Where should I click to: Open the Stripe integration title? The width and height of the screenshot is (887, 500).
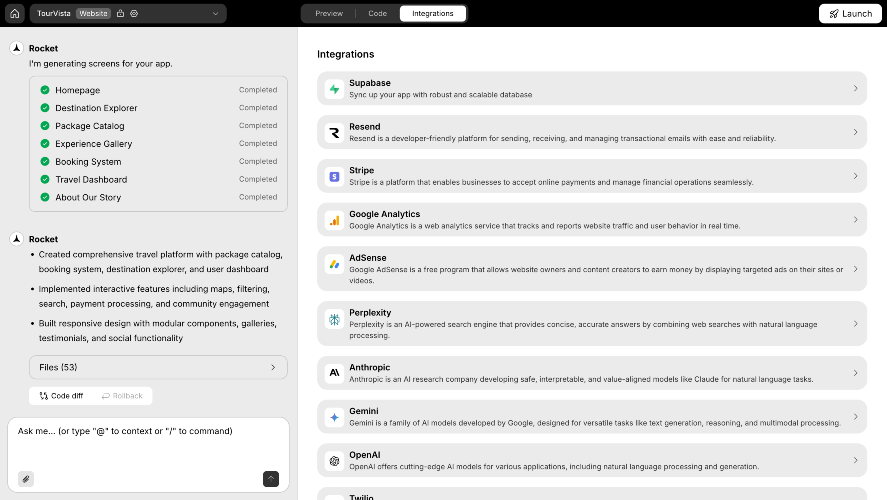click(x=361, y=170)
